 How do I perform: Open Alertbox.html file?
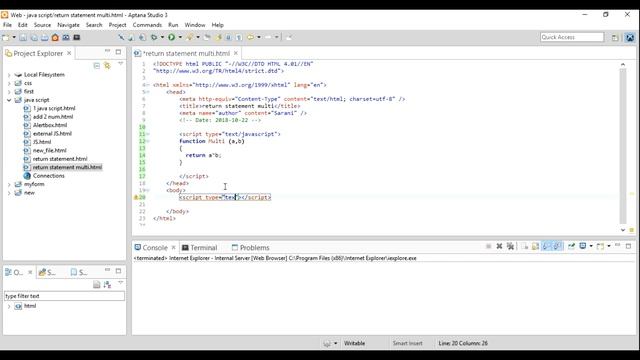pos(50,125)
